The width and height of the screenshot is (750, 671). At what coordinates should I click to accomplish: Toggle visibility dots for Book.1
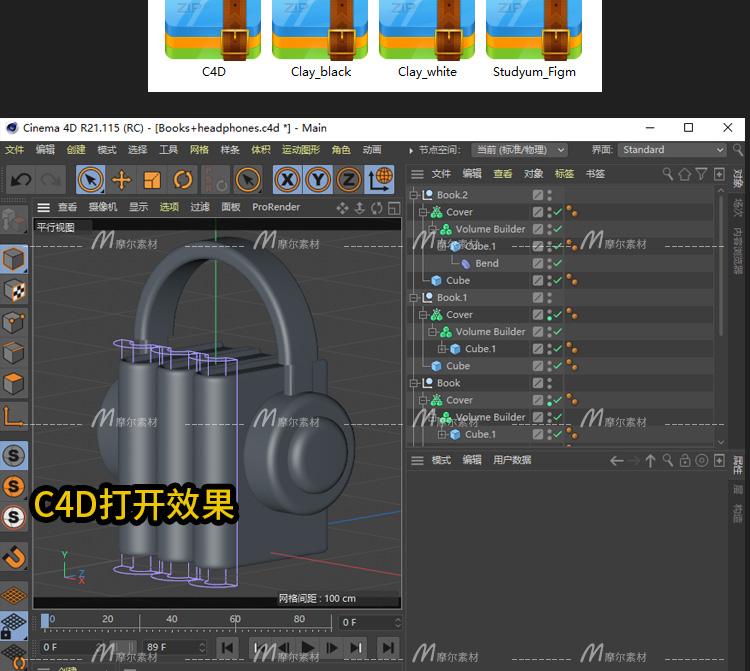[550, 297]
